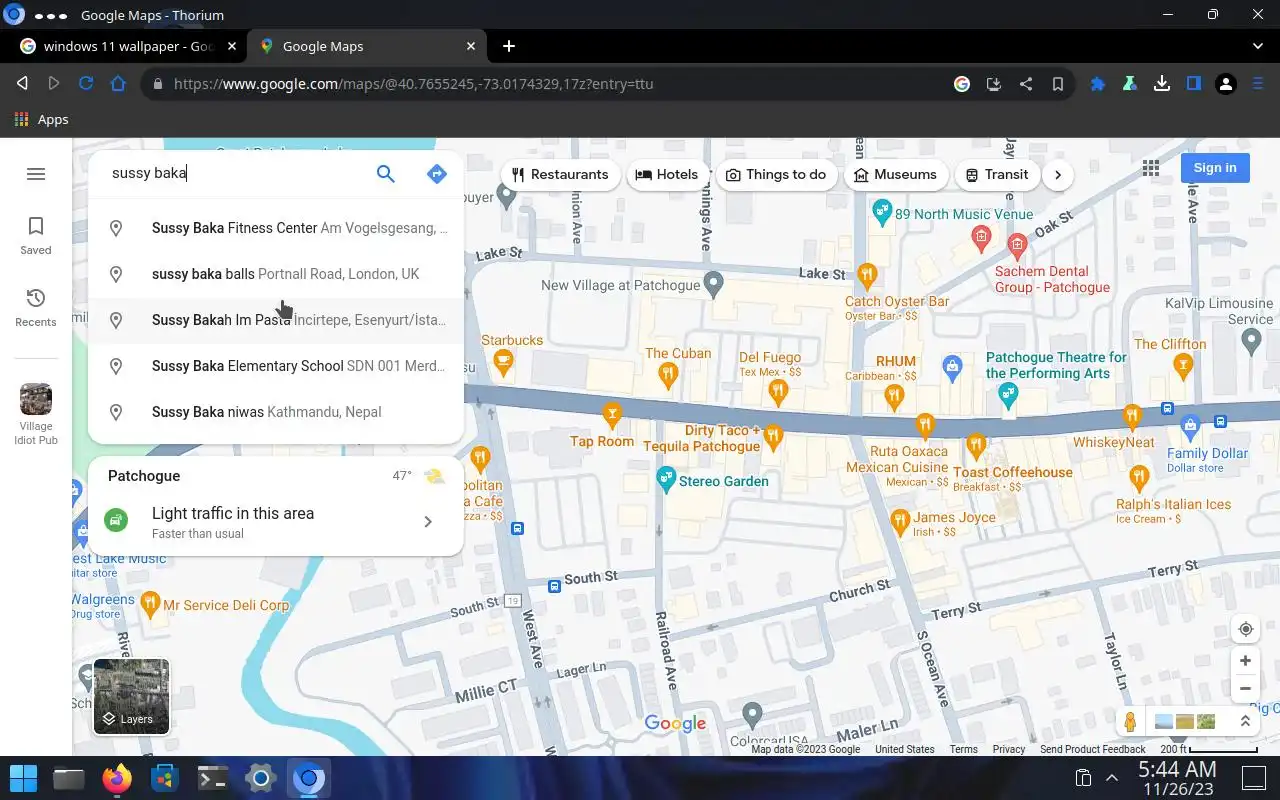
Task: Open The Cuban restaurant marker
Action: 668,375
